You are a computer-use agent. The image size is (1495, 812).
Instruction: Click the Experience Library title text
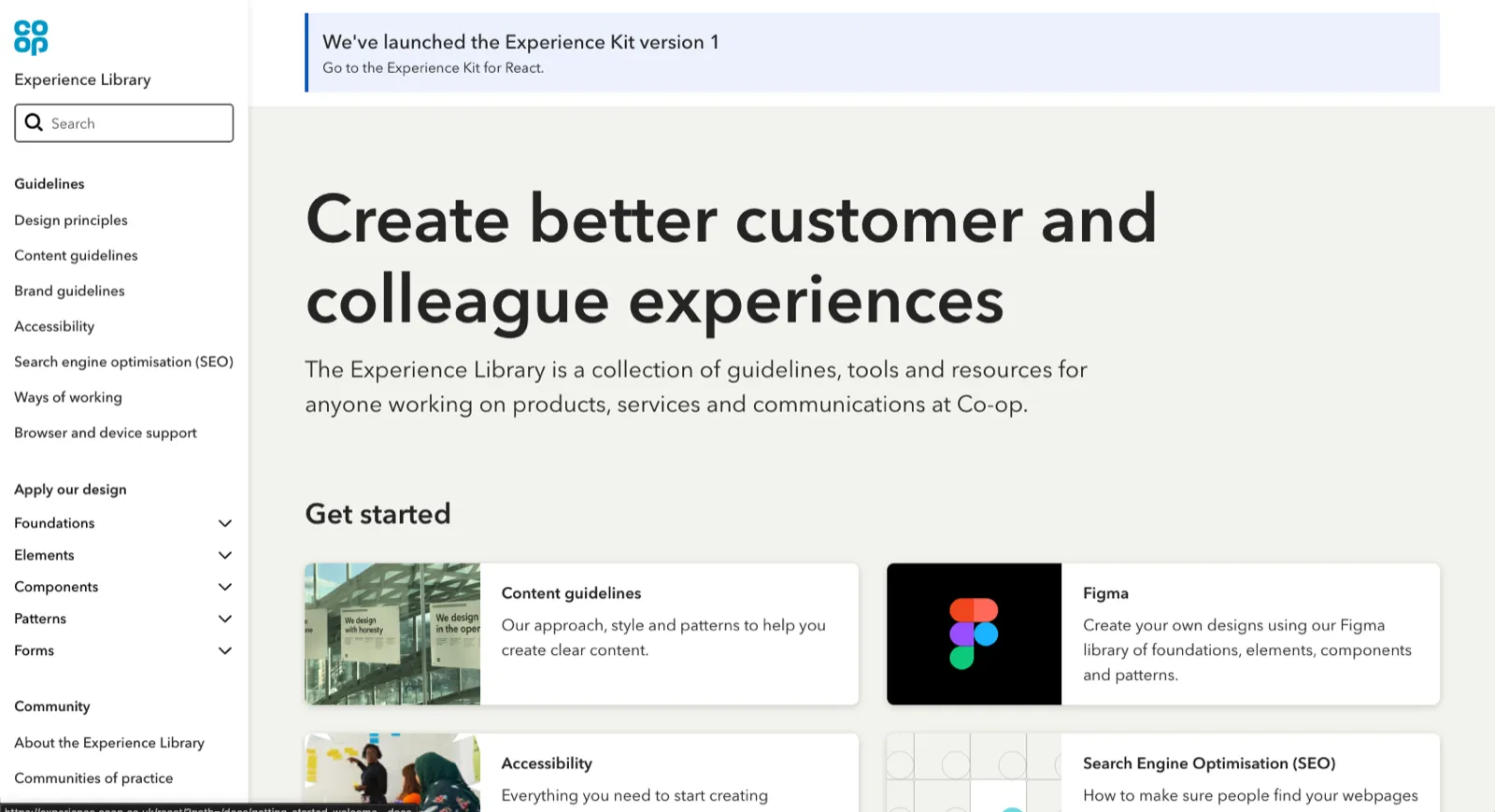click(82, 79)
